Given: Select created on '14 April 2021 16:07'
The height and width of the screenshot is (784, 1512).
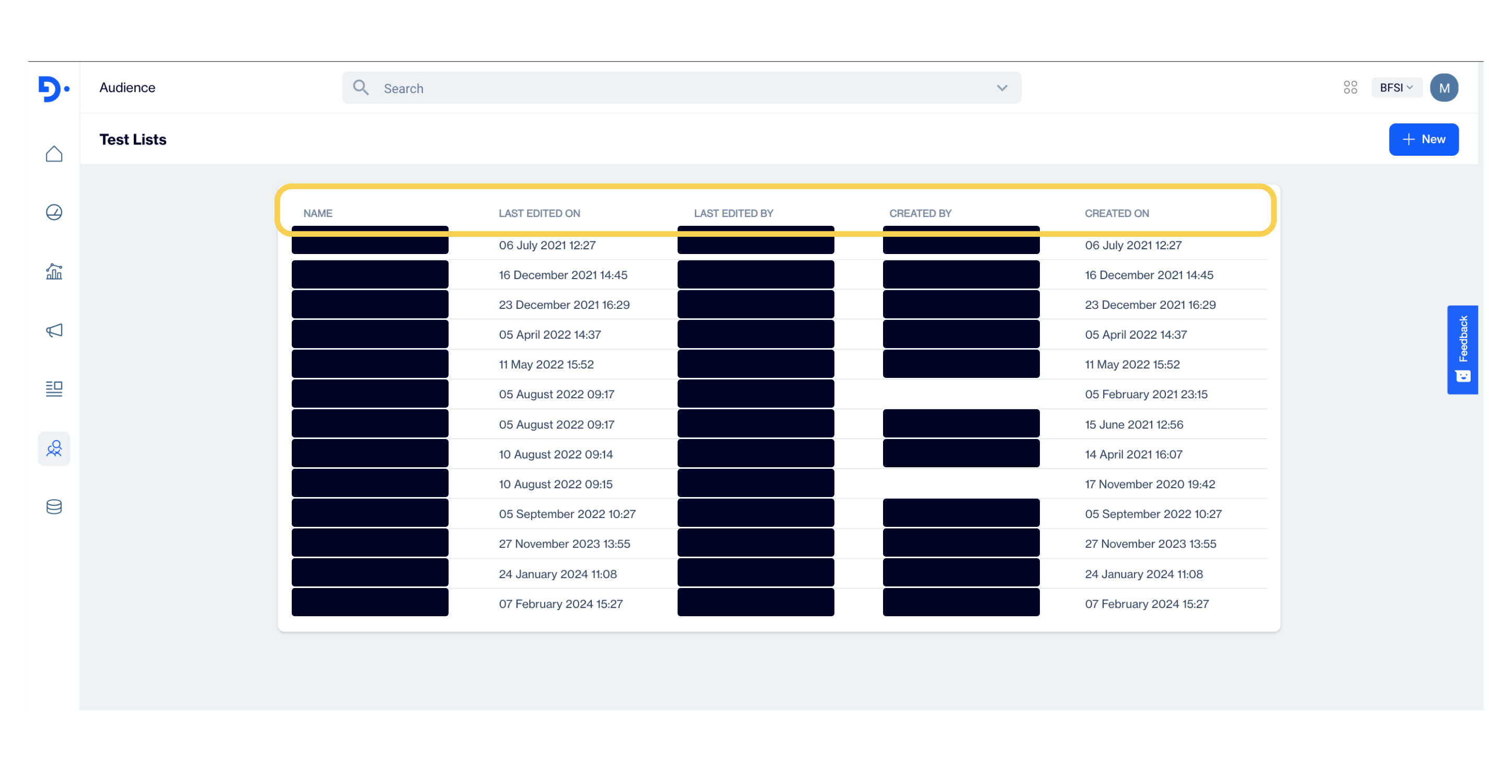Looking at the screenshot, I should point(1133,455).
